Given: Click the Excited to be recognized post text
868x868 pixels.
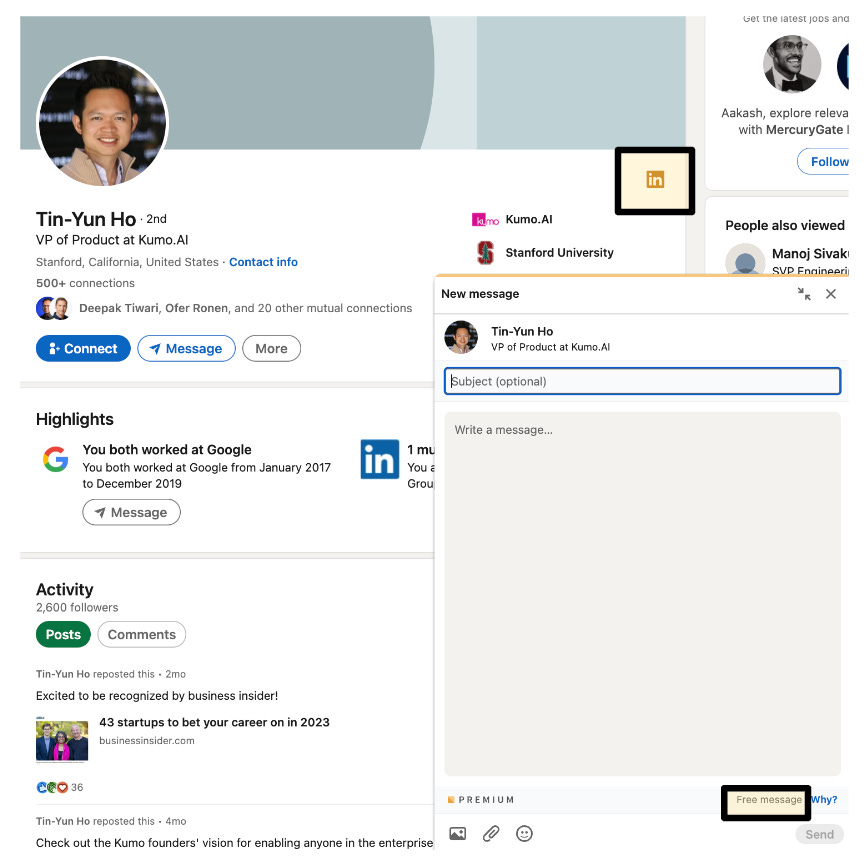Looking at the screenshot, I should (157, 696).
